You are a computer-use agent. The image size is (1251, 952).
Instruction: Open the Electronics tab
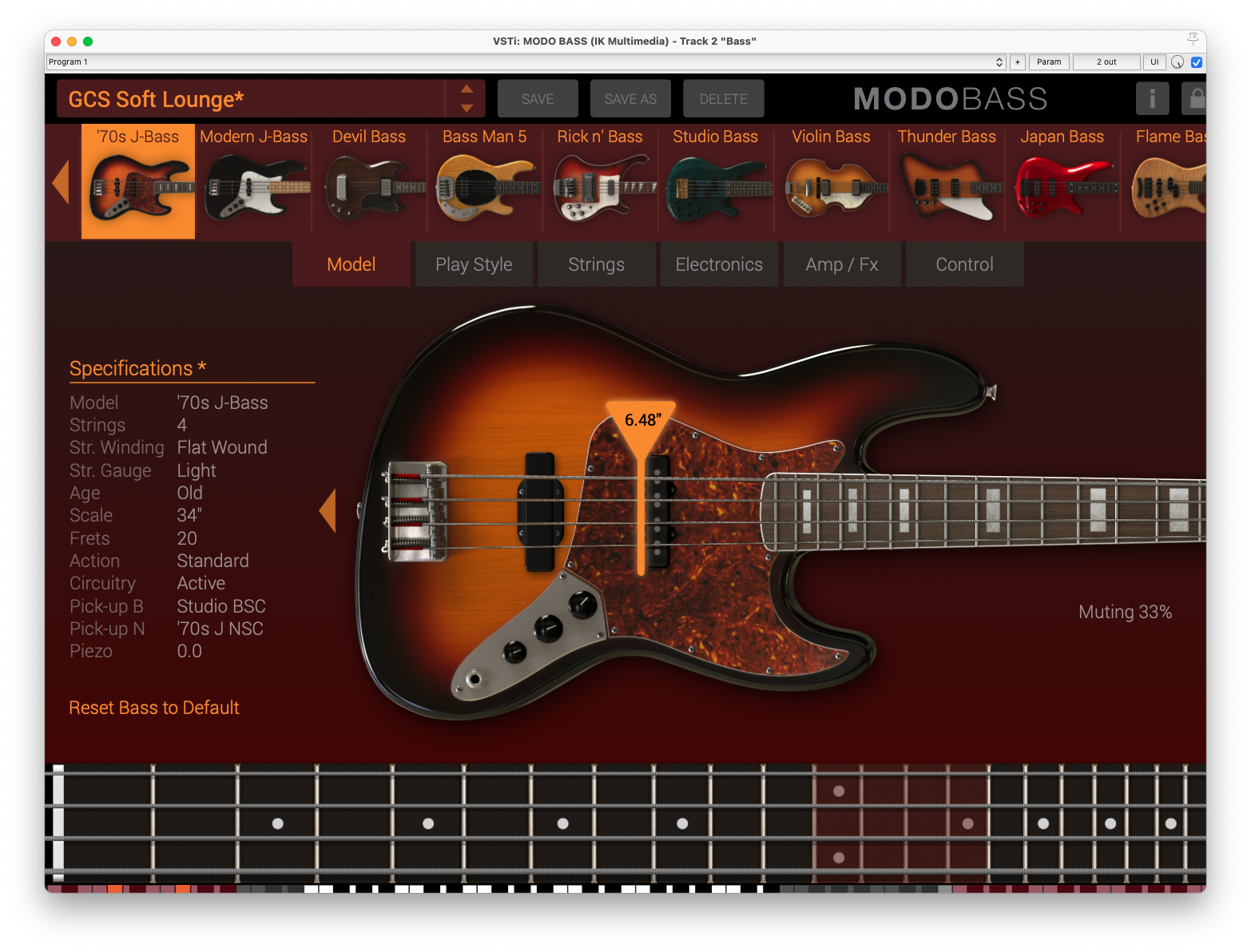[x=719, y=264]
